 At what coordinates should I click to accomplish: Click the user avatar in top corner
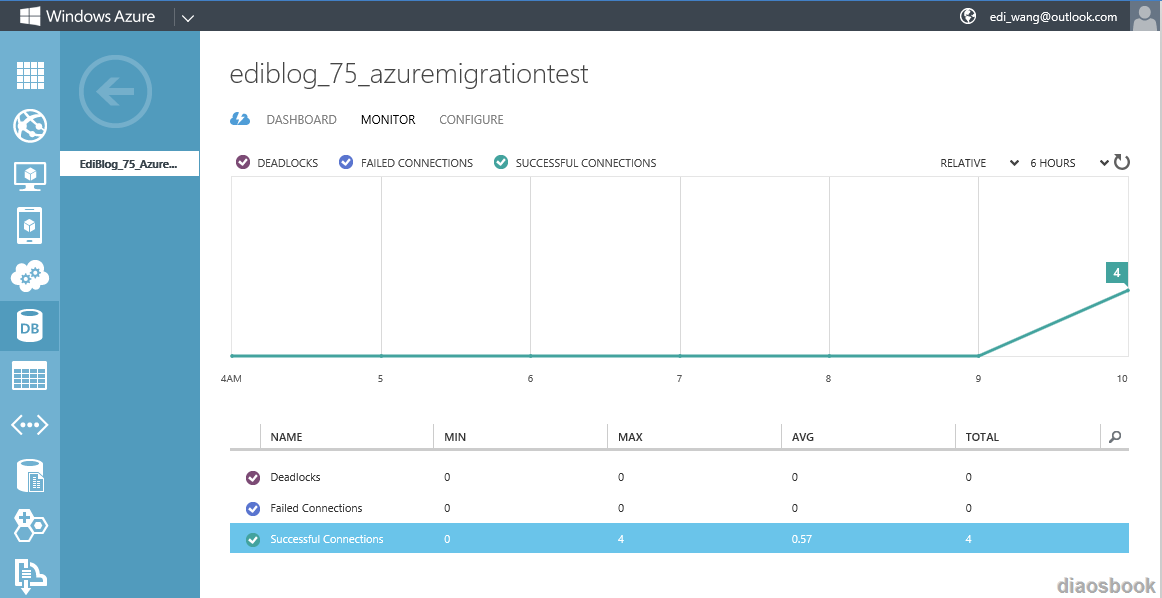[x=1146, y=16]
